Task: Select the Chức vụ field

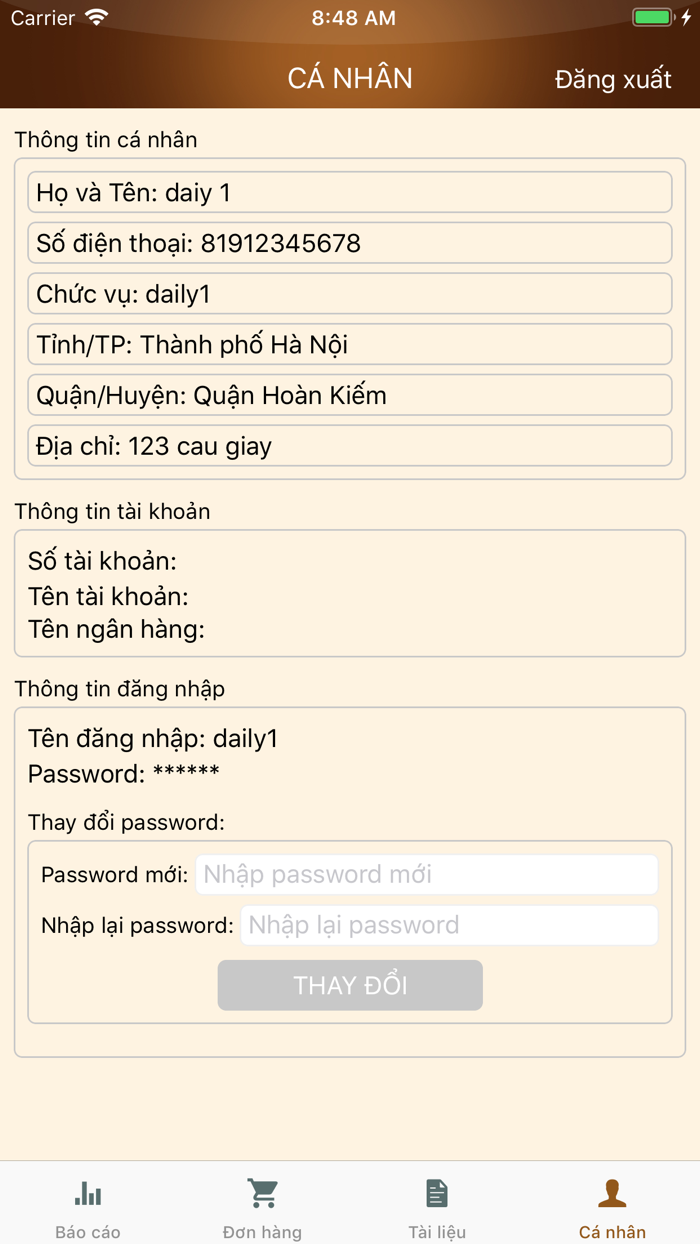Action: click(x=350, y=294)
